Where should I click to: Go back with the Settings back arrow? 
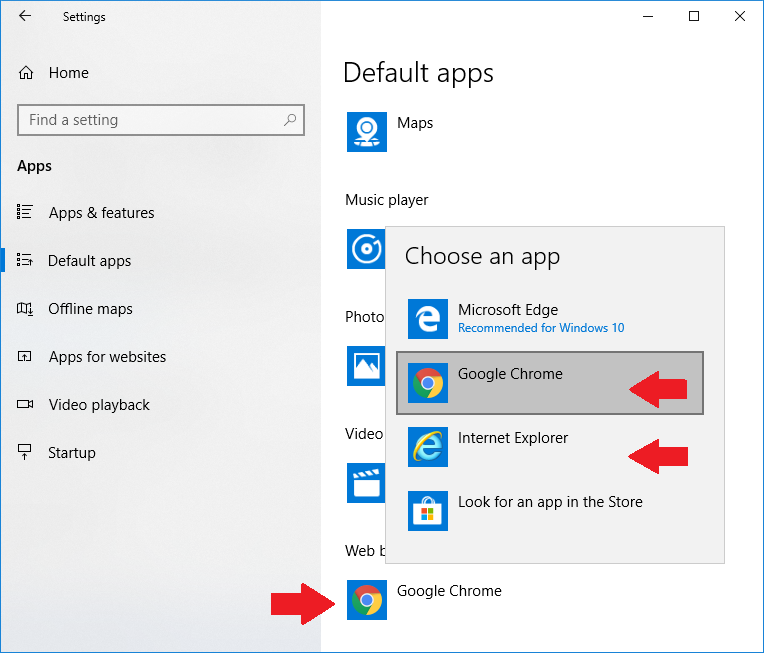point(25,16)
